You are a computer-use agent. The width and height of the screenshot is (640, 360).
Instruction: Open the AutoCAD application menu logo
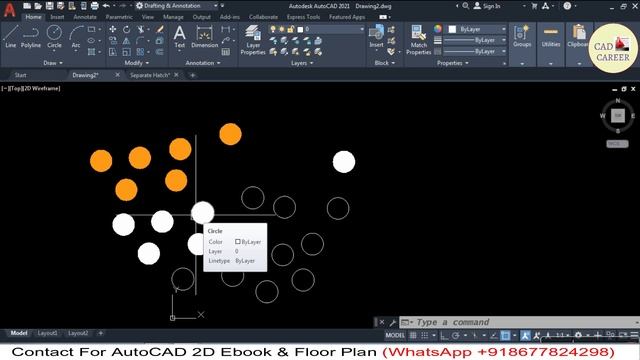click(x=9, y=10)
